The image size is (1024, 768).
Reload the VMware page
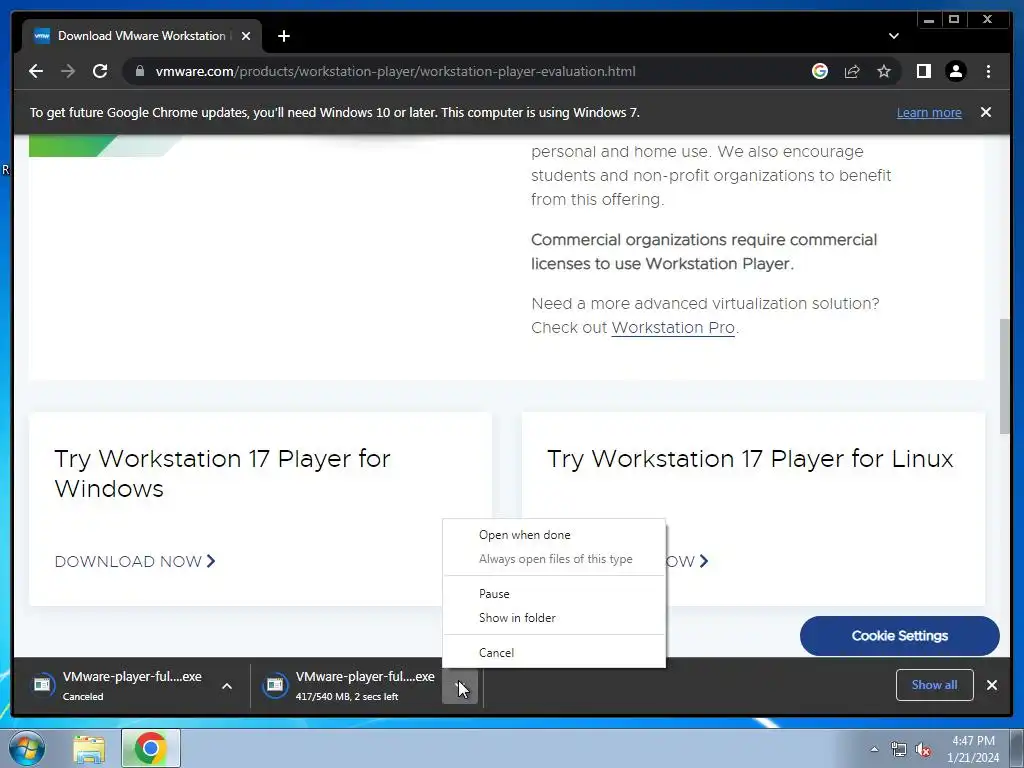click(100, 71)
